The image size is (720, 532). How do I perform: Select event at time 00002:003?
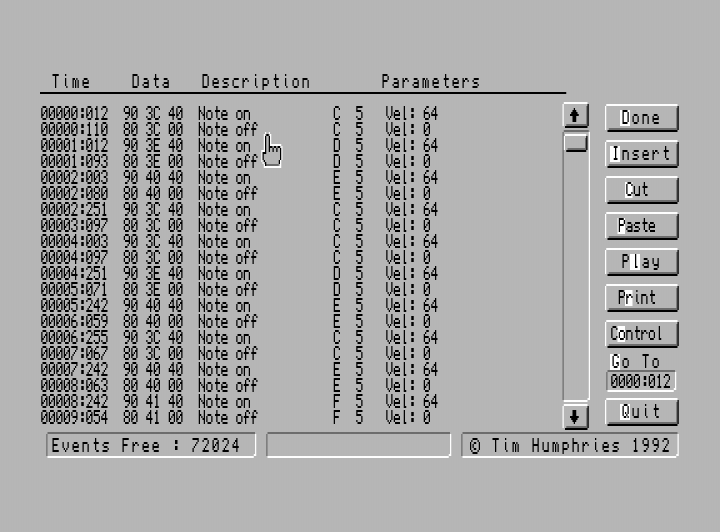click(239, 178)
